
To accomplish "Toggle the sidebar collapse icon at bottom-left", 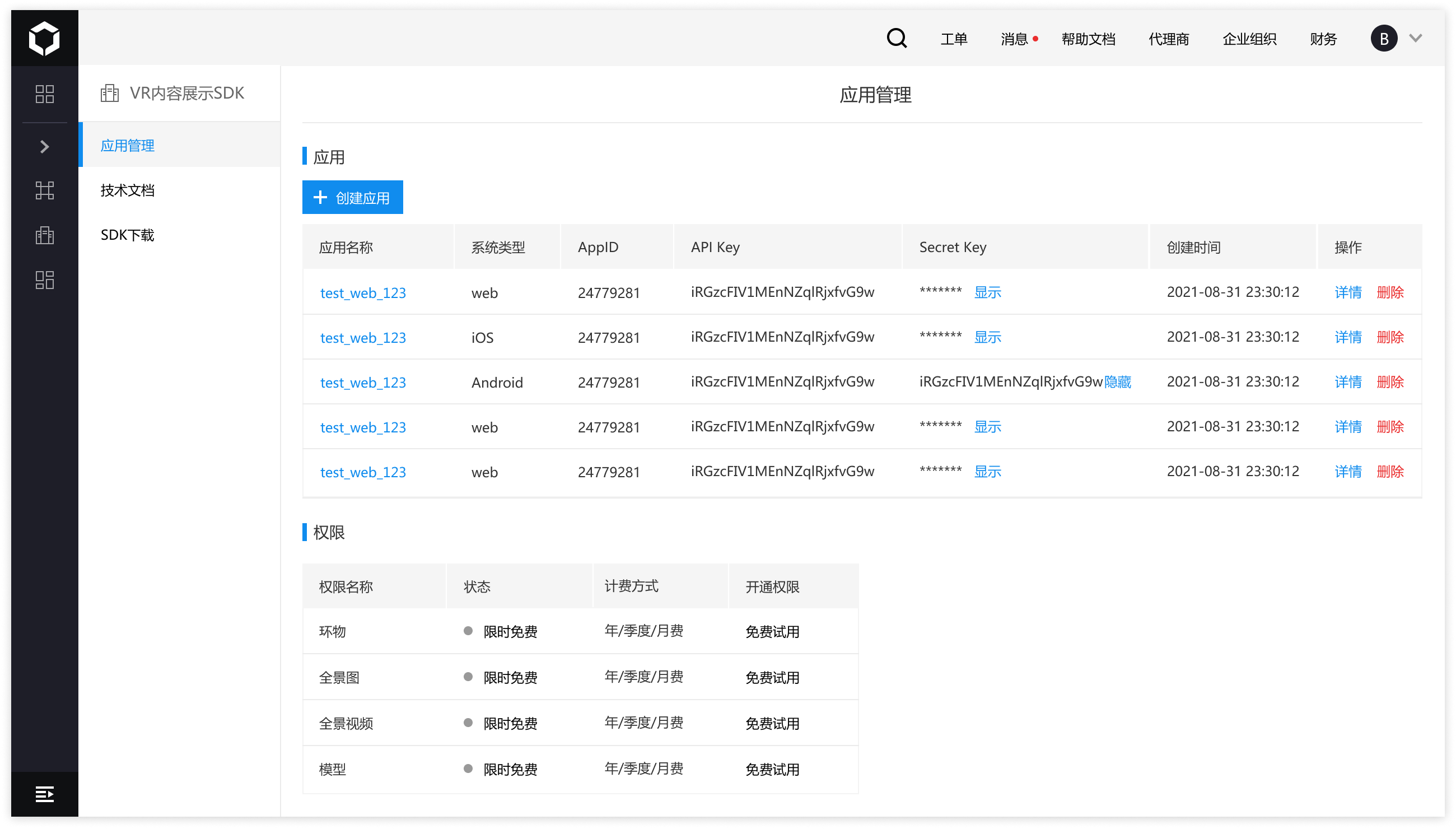I will click(x=44, y=794).
